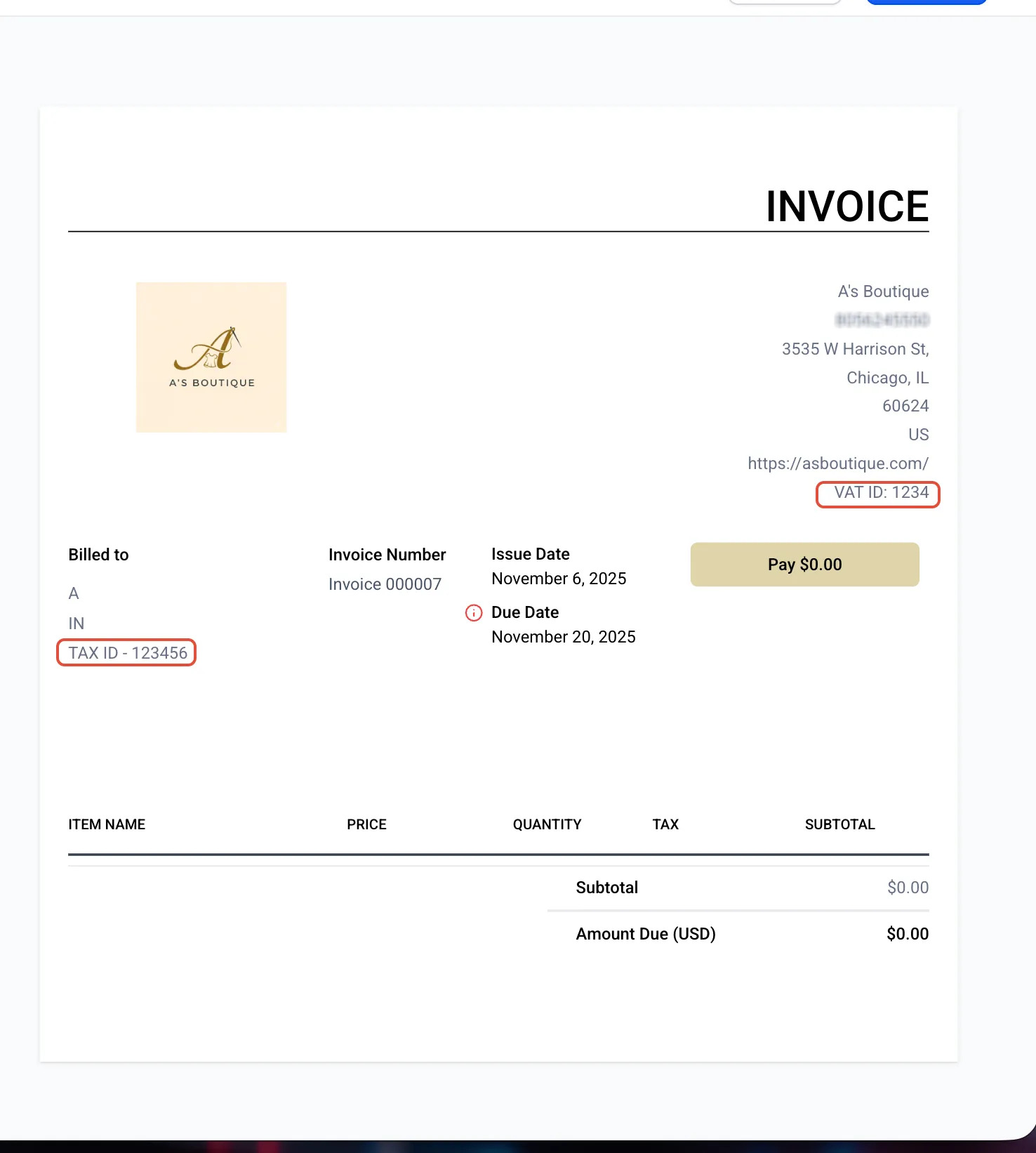1036x1153 pixels.
Task: Click the red Due Date info icon
Action: [x=474, y=613]
